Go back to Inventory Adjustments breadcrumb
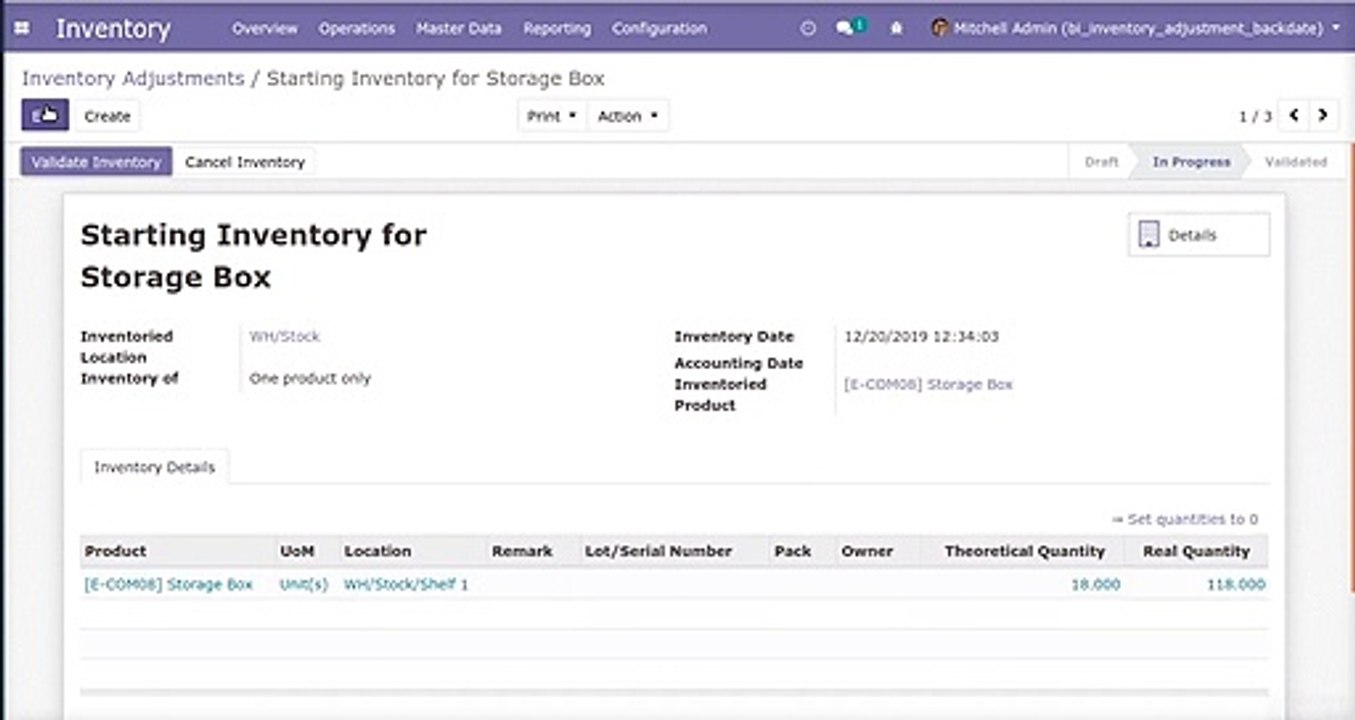The width and height of the screenshot is (1355, 720). click(133, 78)
